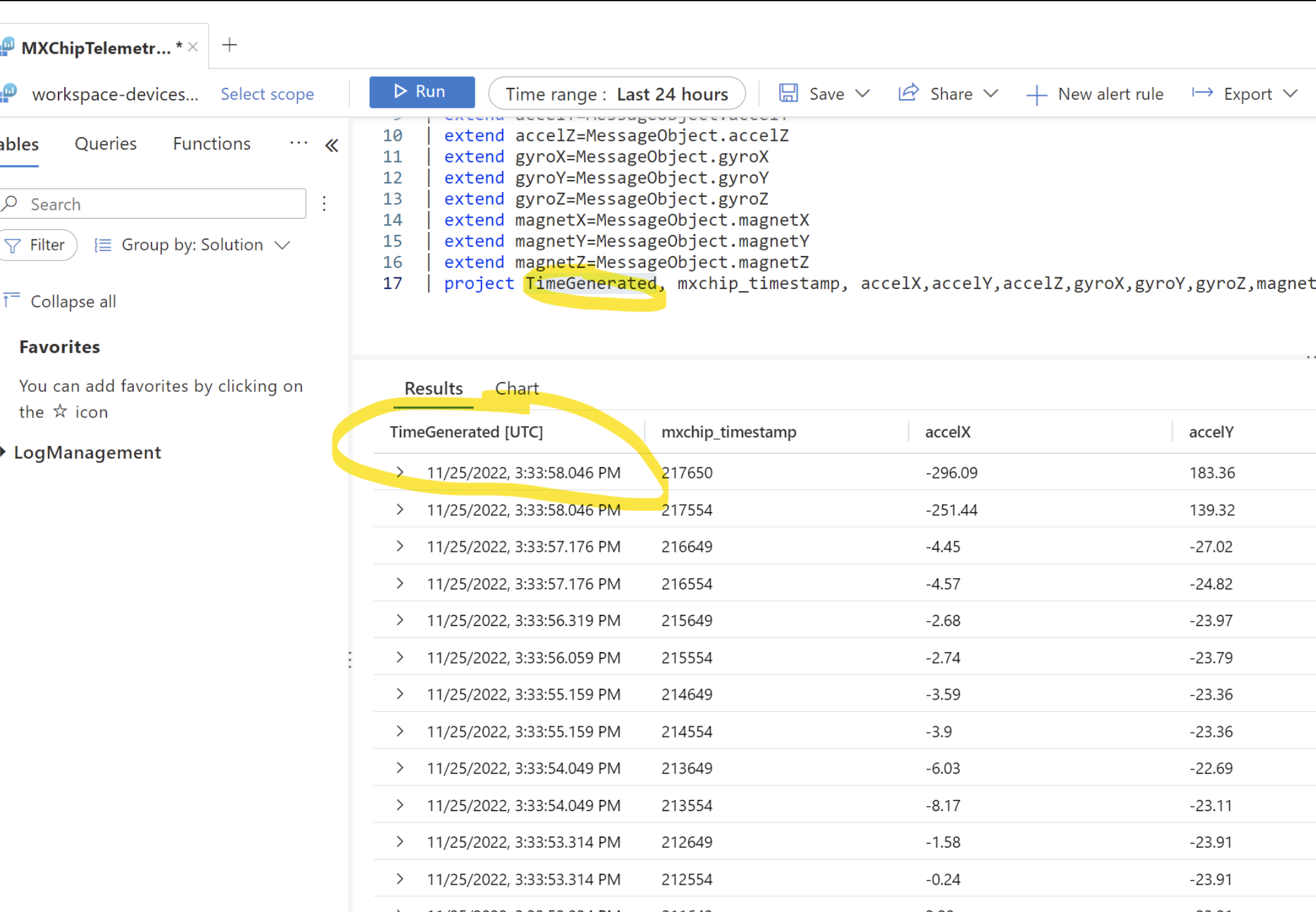Expand the first result row arrow
The image size is (1316, 912).
click(x=399, y=472)
